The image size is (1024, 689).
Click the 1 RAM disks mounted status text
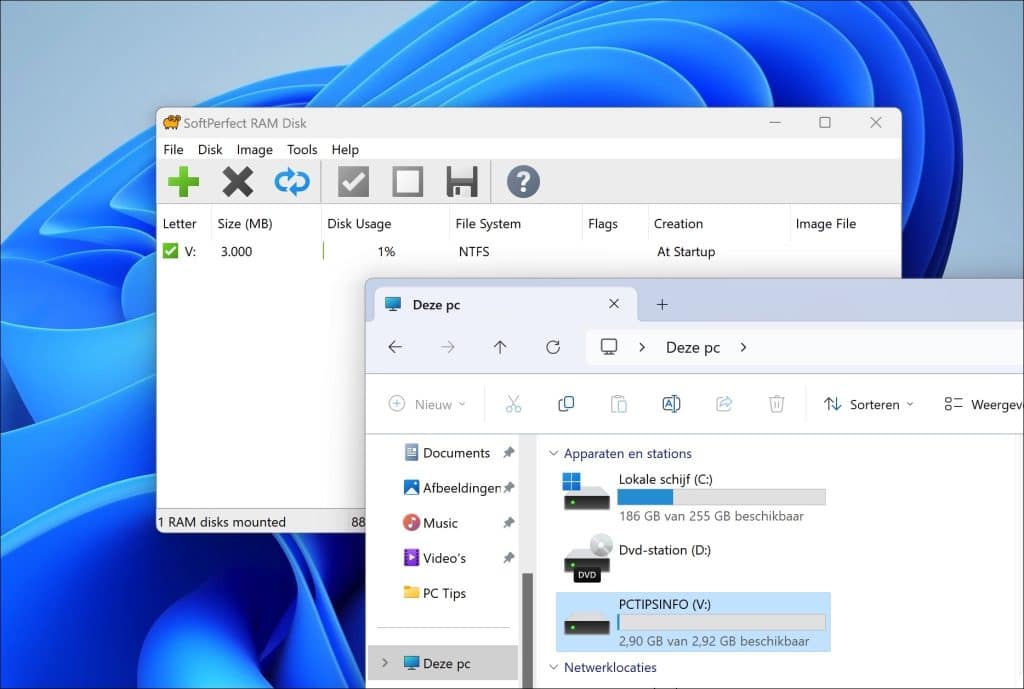(x=221, y=522)
